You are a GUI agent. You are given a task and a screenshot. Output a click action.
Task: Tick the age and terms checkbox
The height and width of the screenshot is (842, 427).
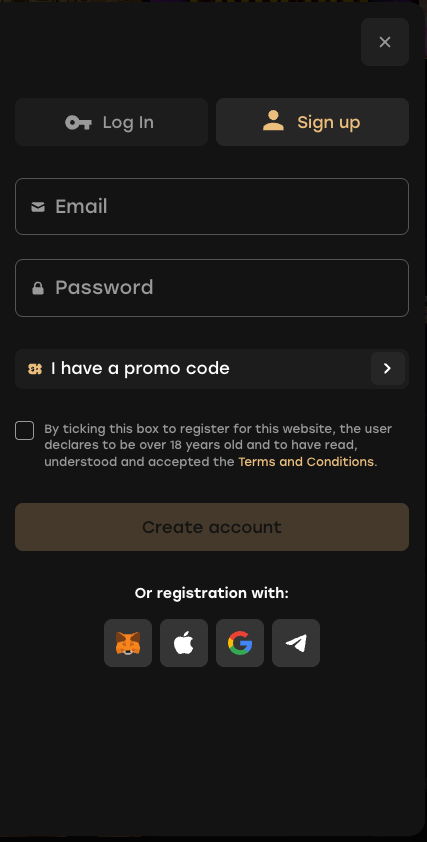25,431
